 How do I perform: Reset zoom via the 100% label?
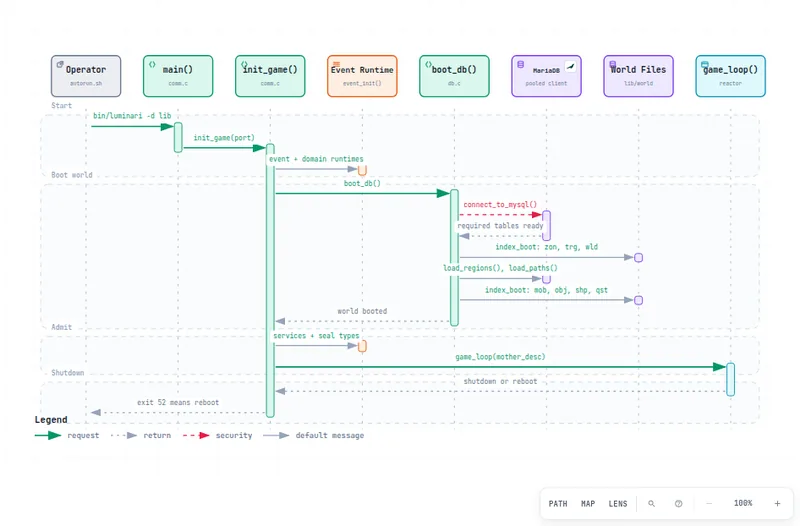click(743, 503)
